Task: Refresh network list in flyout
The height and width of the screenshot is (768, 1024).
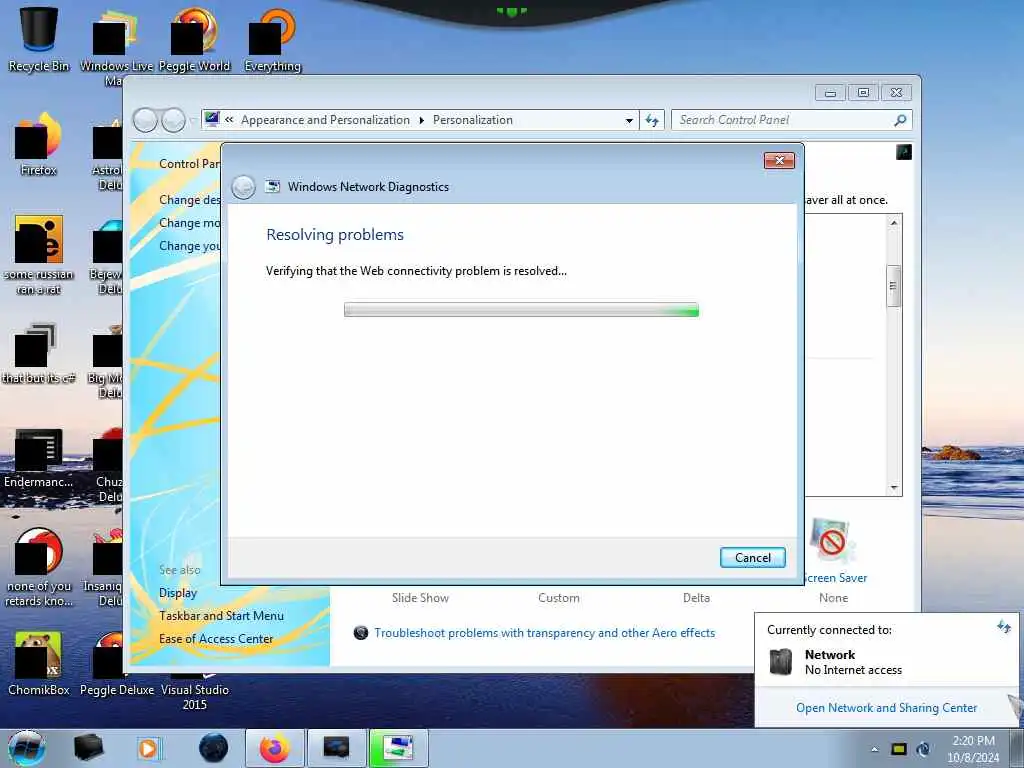Action: click(x=1004, y=628)
